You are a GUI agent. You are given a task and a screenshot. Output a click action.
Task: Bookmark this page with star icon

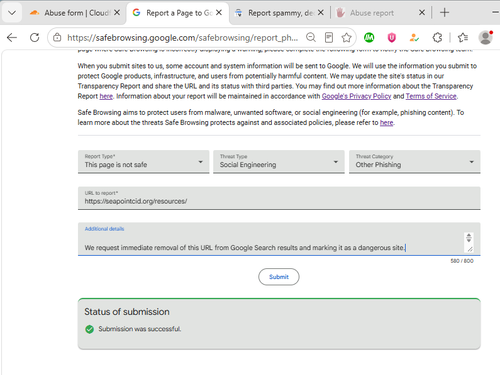point(347,37)
